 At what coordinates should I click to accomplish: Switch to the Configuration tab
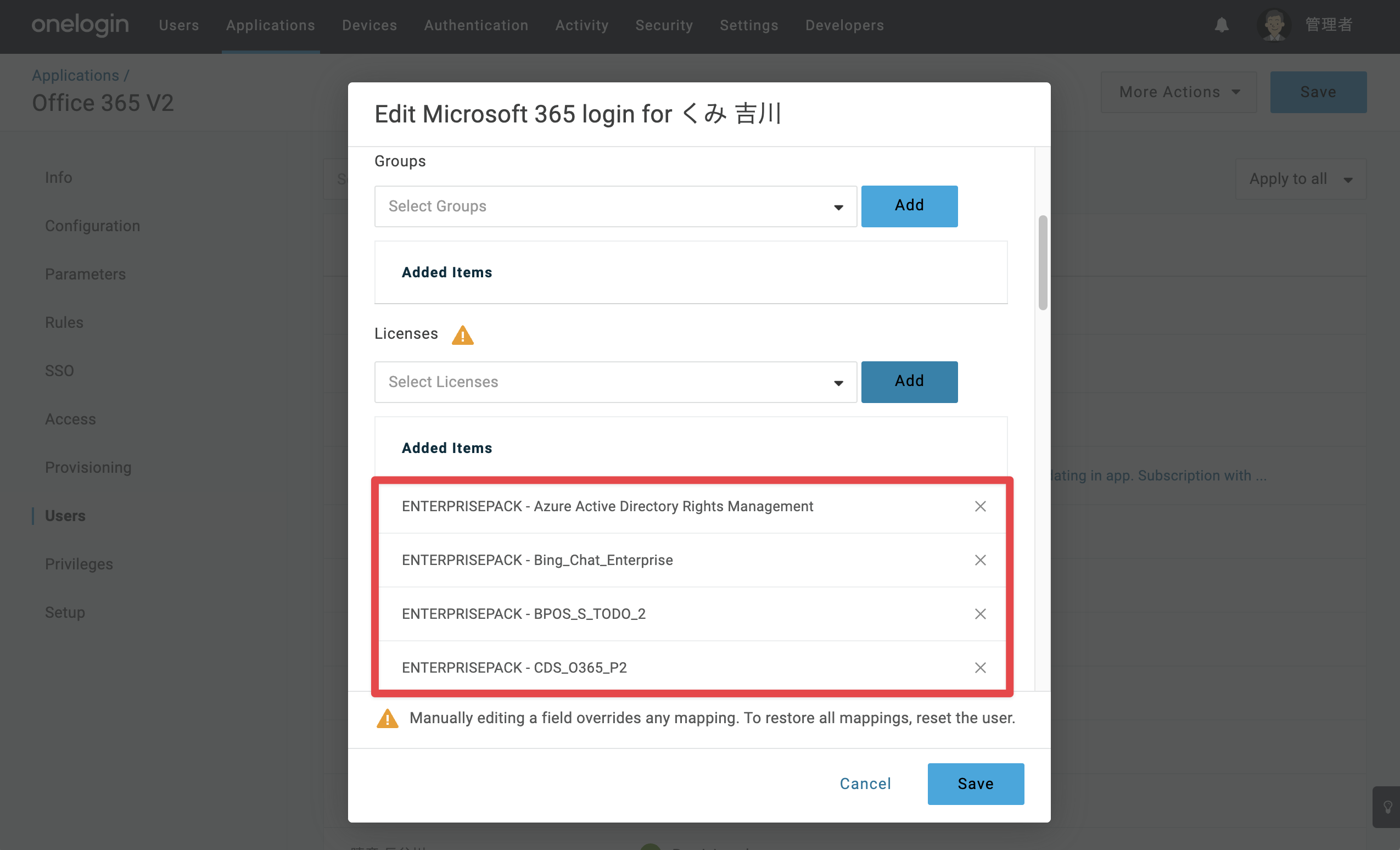tap(93, 226)
